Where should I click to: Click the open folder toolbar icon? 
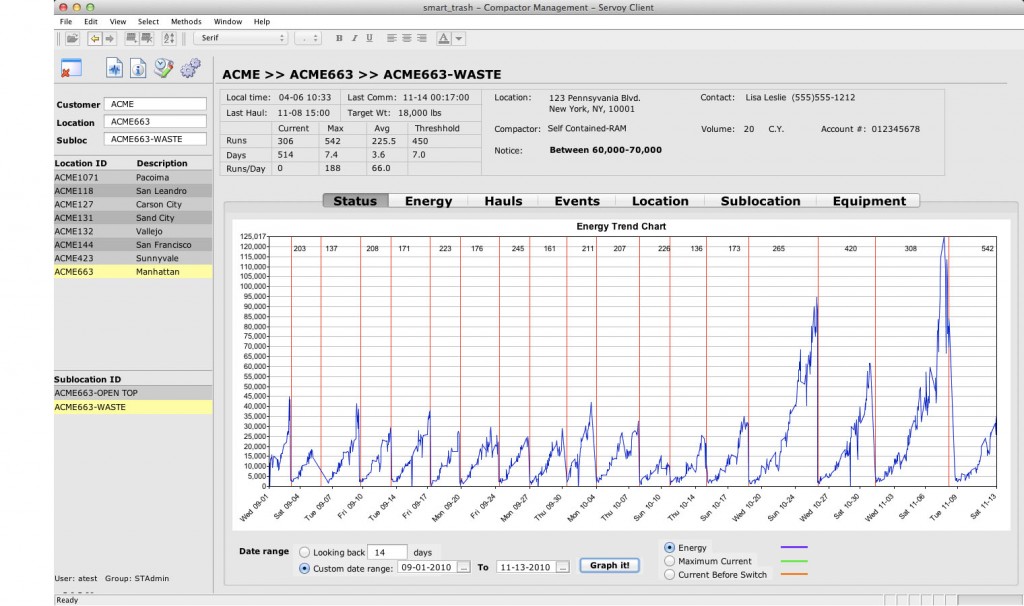tap(72, 39)
